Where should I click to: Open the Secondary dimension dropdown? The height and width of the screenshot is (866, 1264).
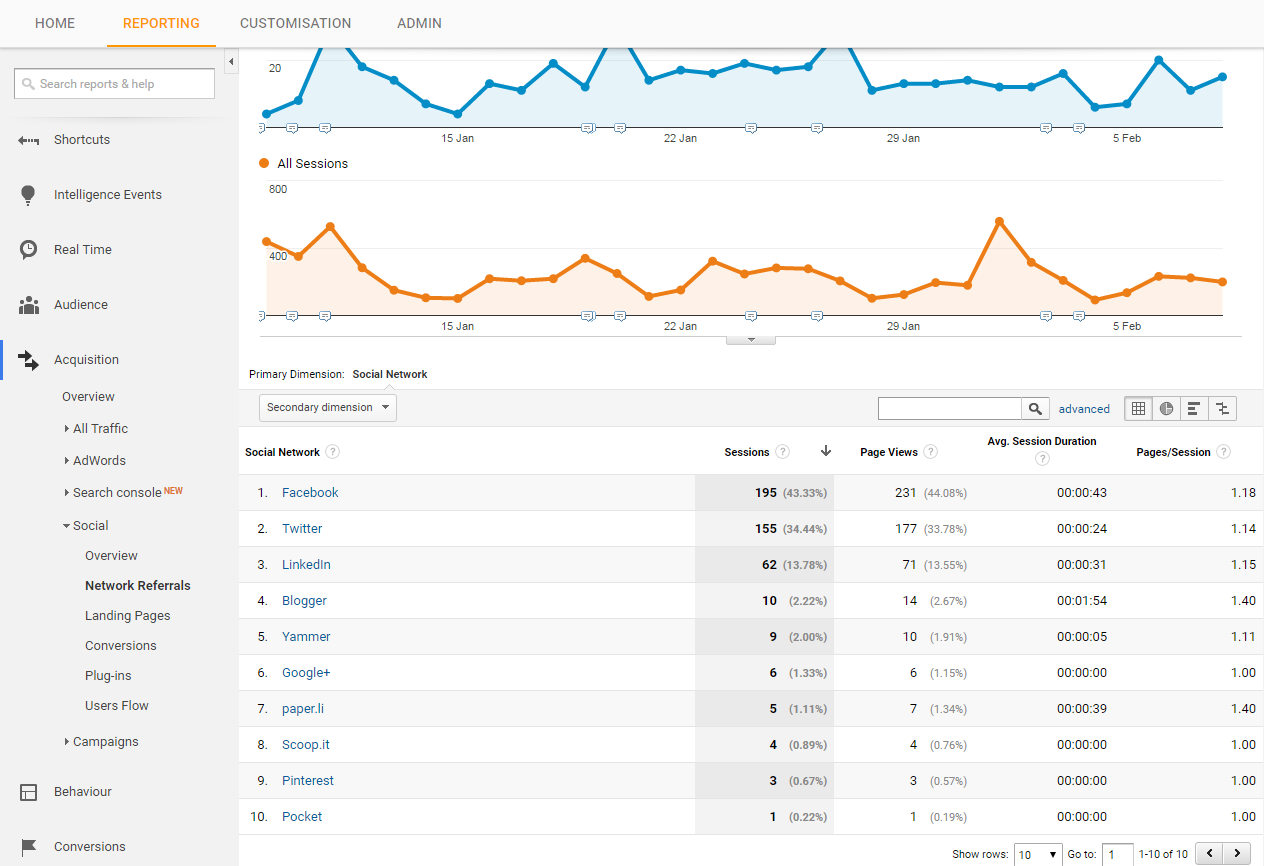(328, 408)
